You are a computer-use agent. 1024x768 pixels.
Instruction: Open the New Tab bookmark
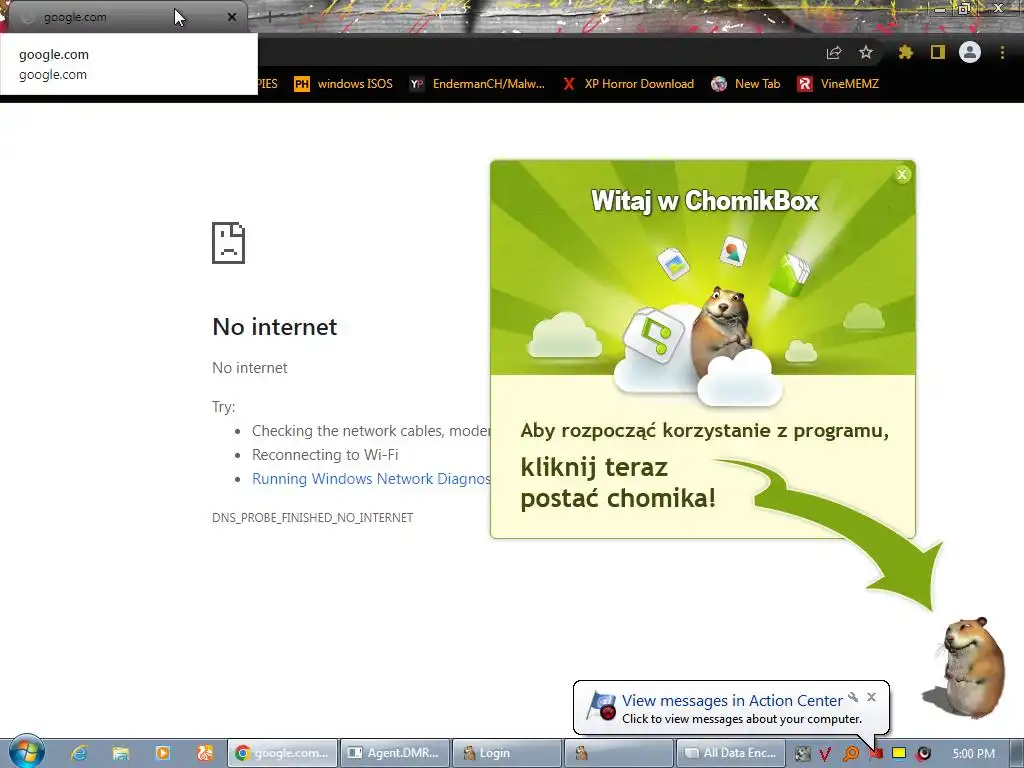click(x=746, y=84)
